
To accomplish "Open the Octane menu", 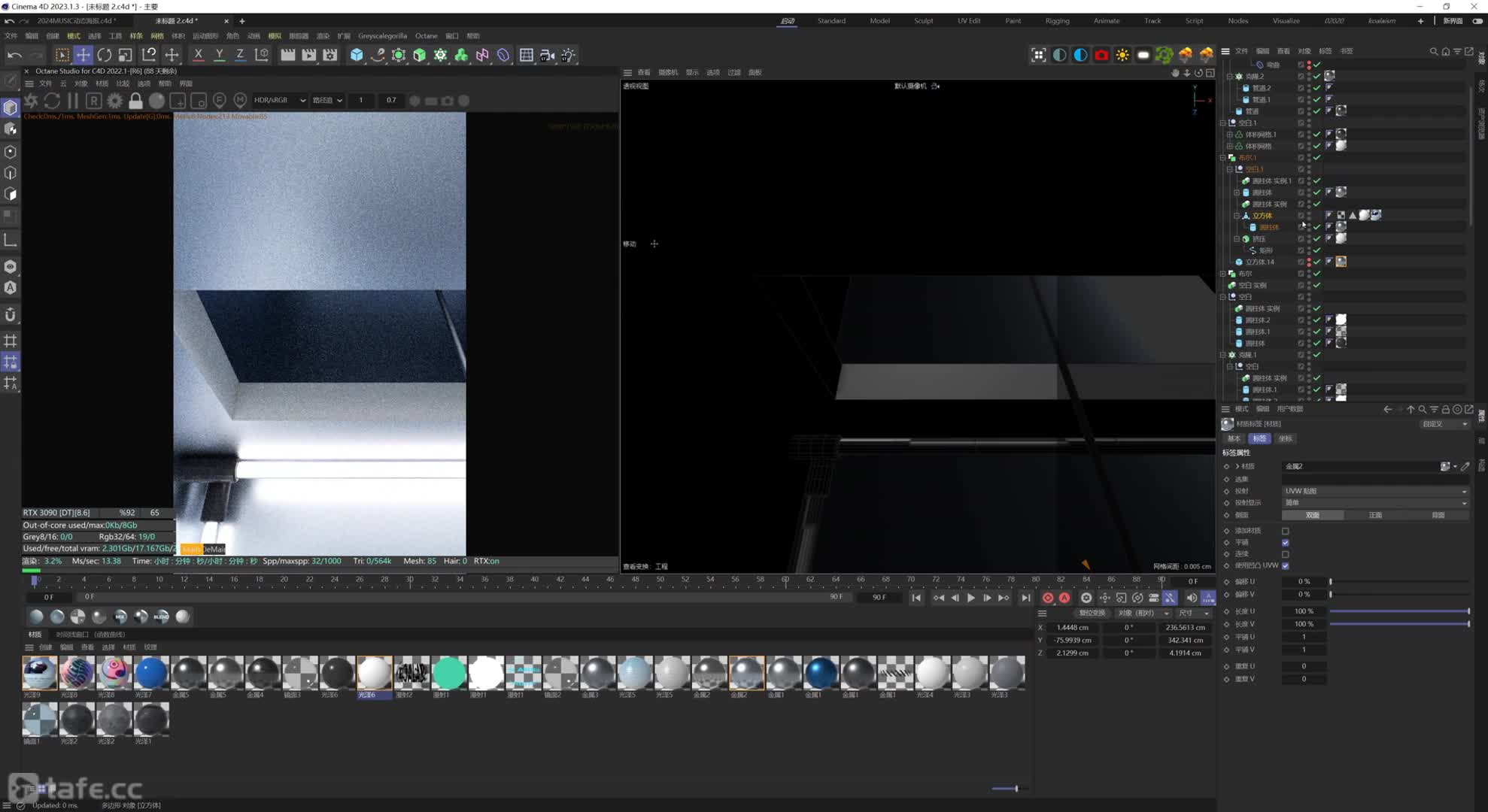I will [x=426, y=36].
